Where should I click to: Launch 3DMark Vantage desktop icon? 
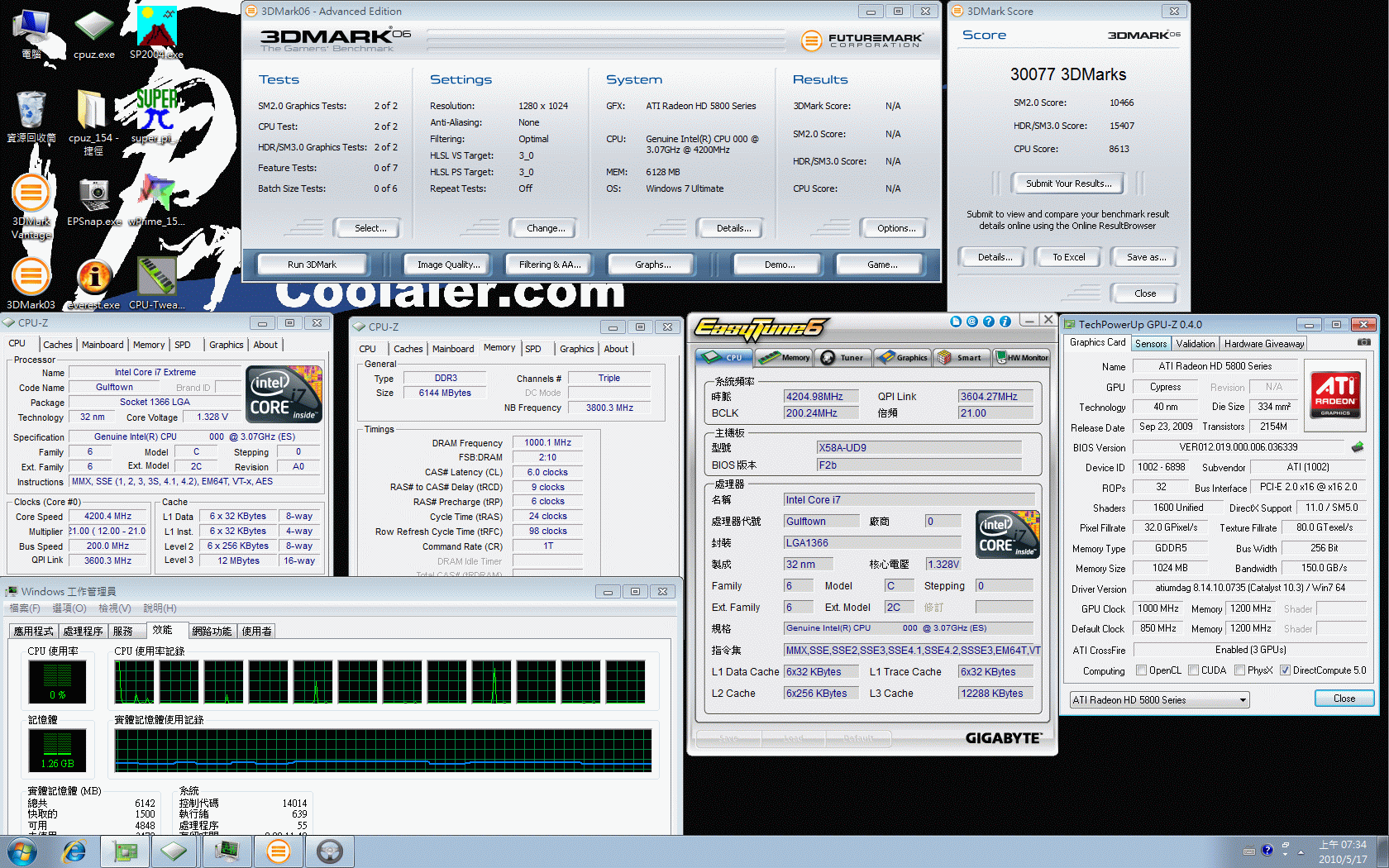31,207
